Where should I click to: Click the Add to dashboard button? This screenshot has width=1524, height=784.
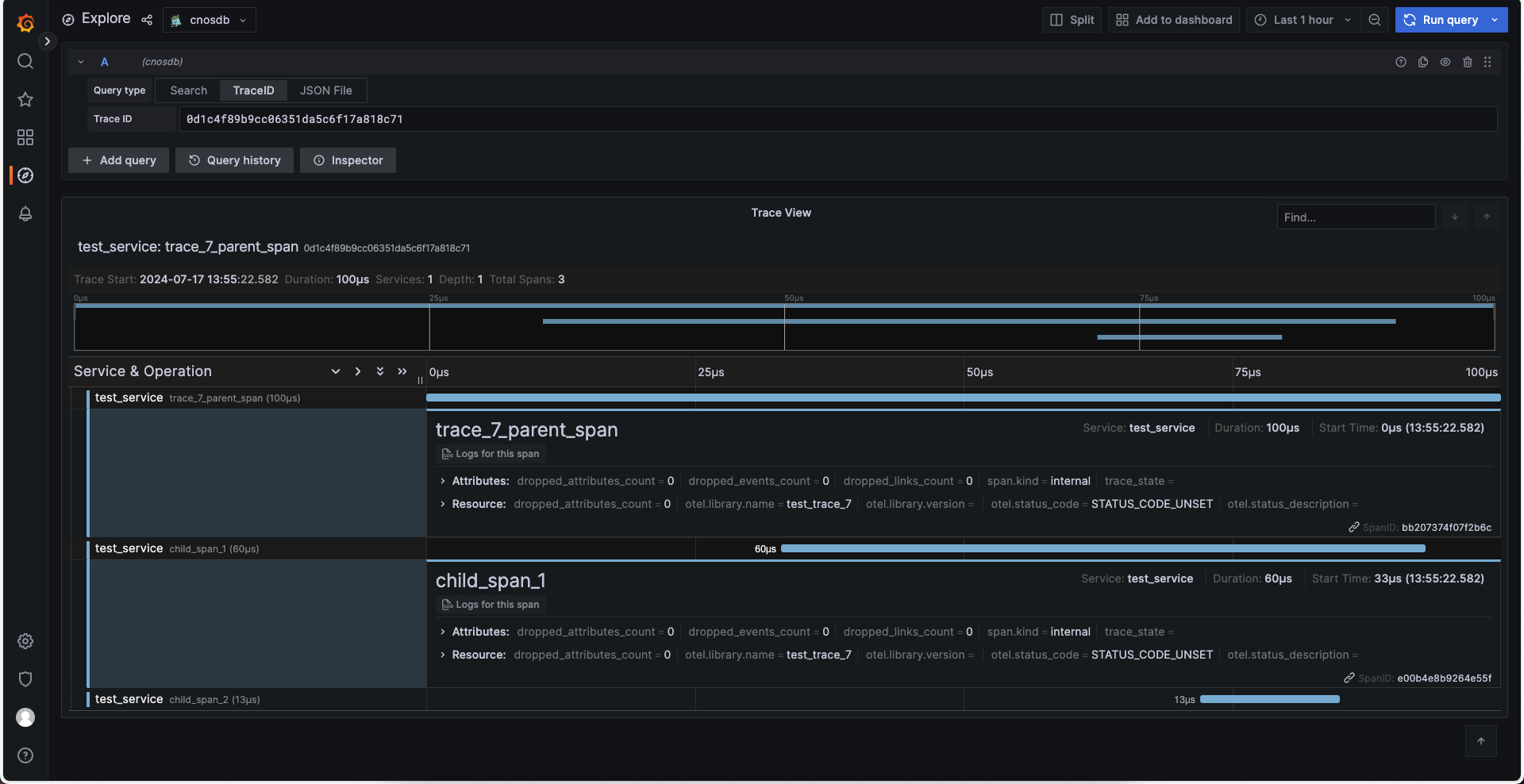click(1174, 20)
